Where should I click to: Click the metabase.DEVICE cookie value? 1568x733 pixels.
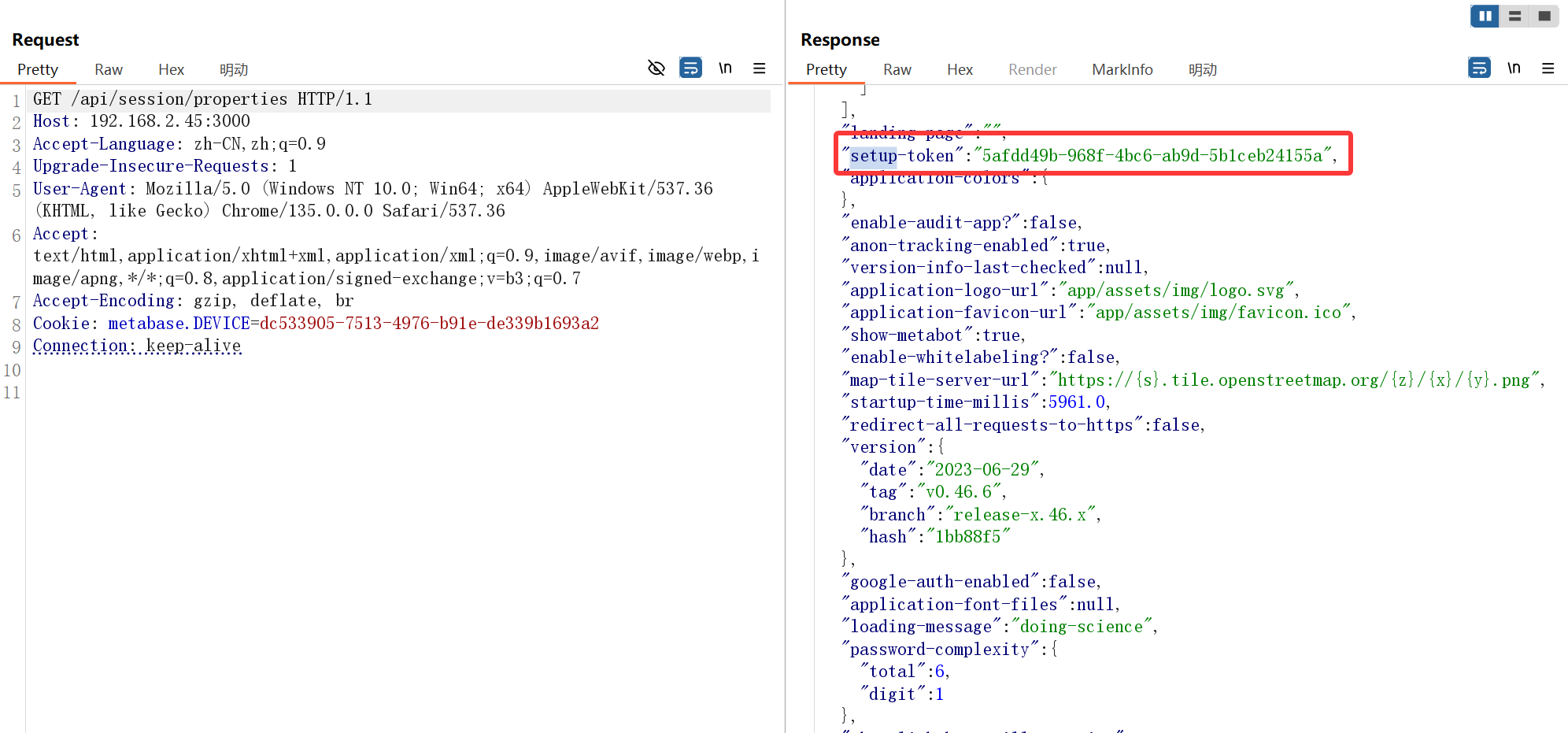tap(429, 324)
